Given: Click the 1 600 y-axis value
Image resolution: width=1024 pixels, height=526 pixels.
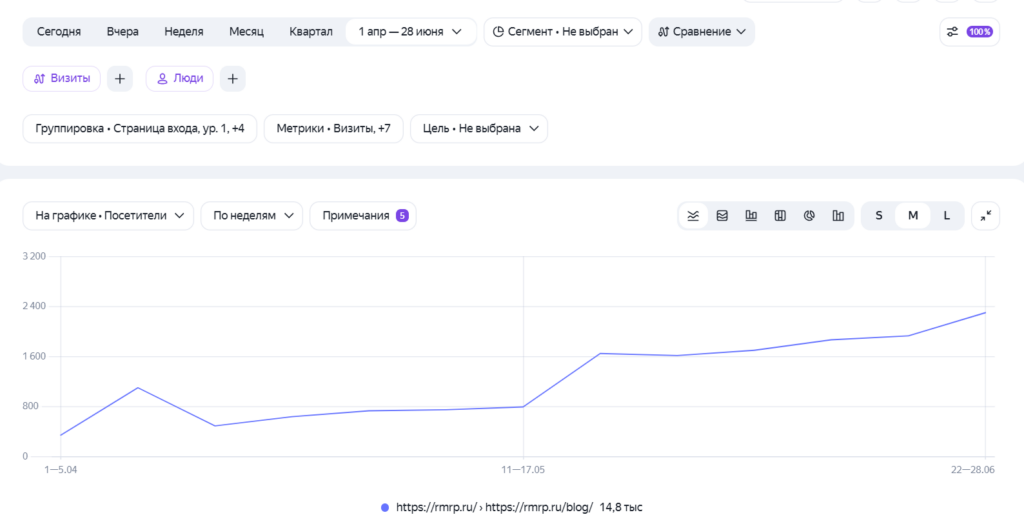Looking at the screenshot, I should 34,356.
